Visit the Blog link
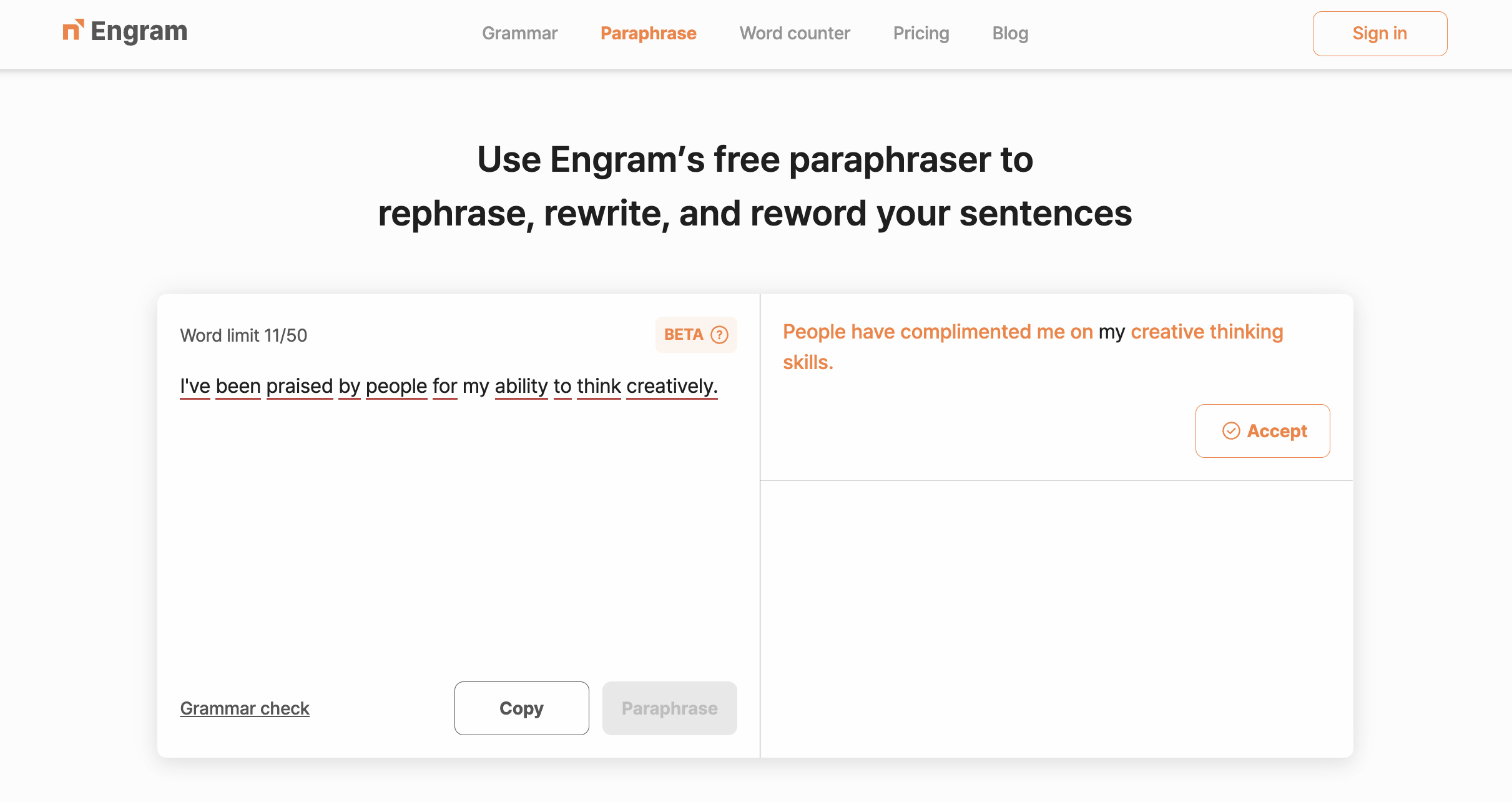The height and width of the screenshot is (802, 1512). coord(1010,33)
